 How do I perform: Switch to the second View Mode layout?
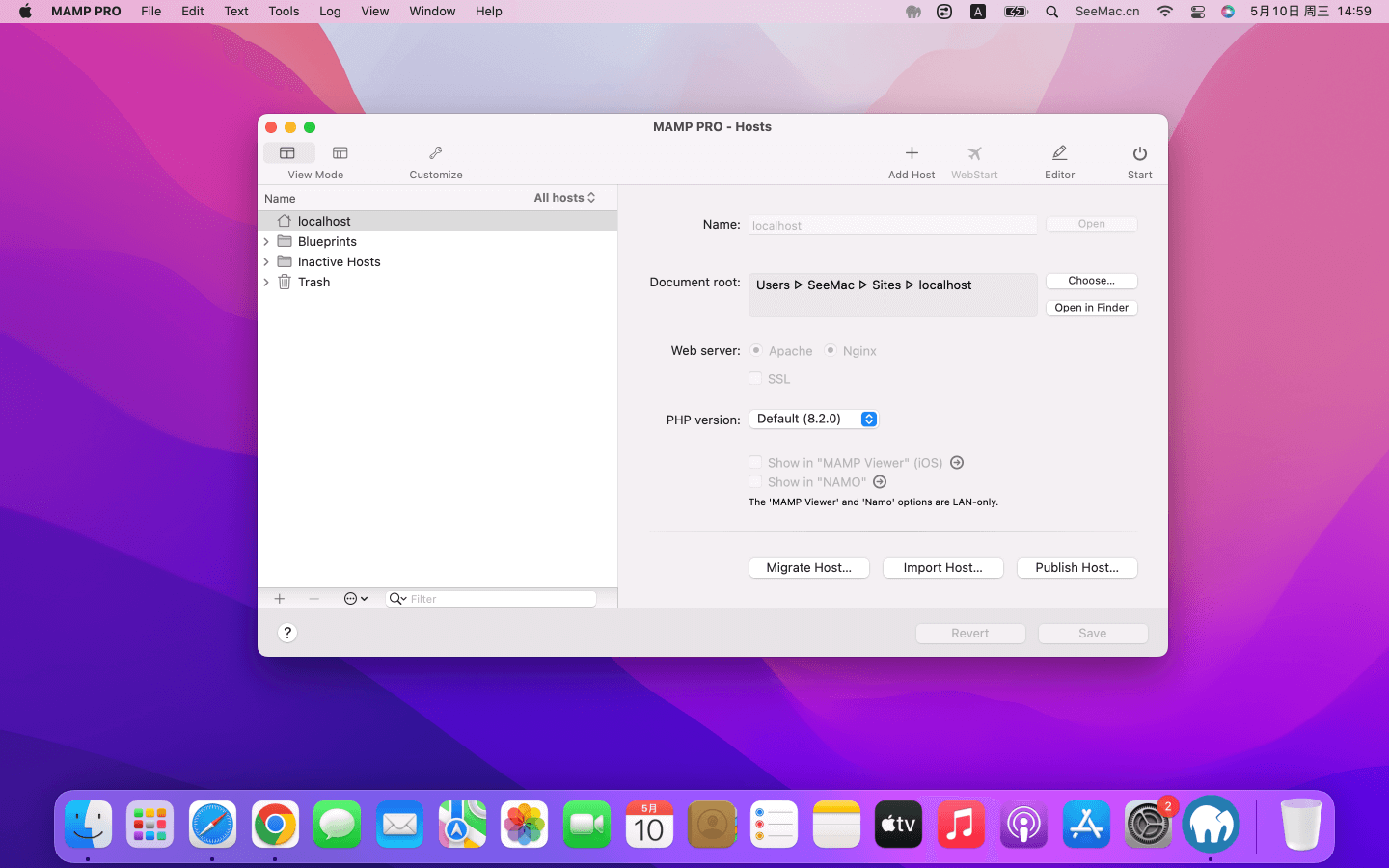pyautogui.click(x=340, y=153)
